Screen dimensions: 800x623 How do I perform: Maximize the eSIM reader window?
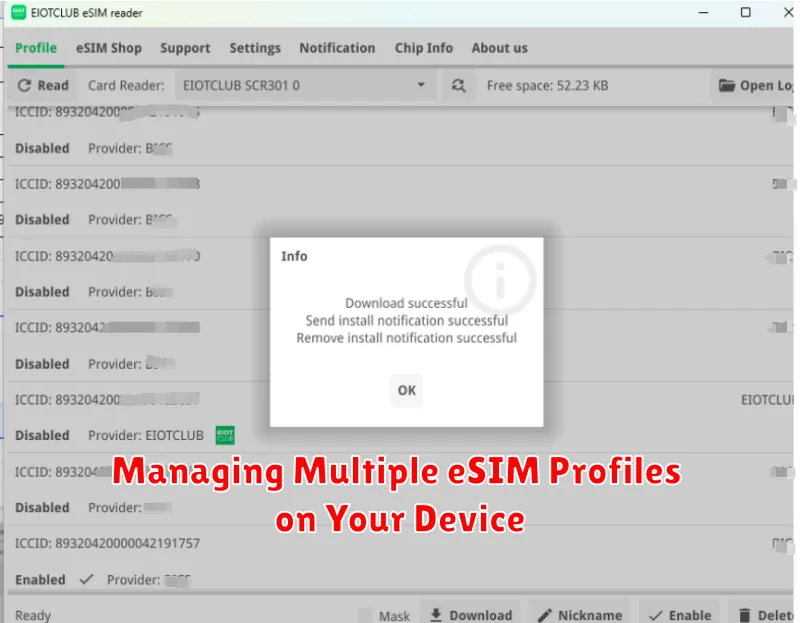pyautogui.click(x=745, y=13)
